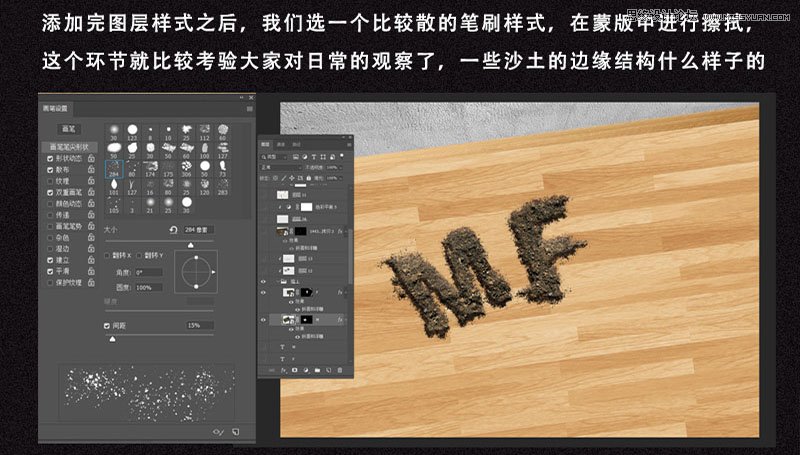Lock the 形状动态 setting with its padlock
800x455 pixels.
(91, 158)
